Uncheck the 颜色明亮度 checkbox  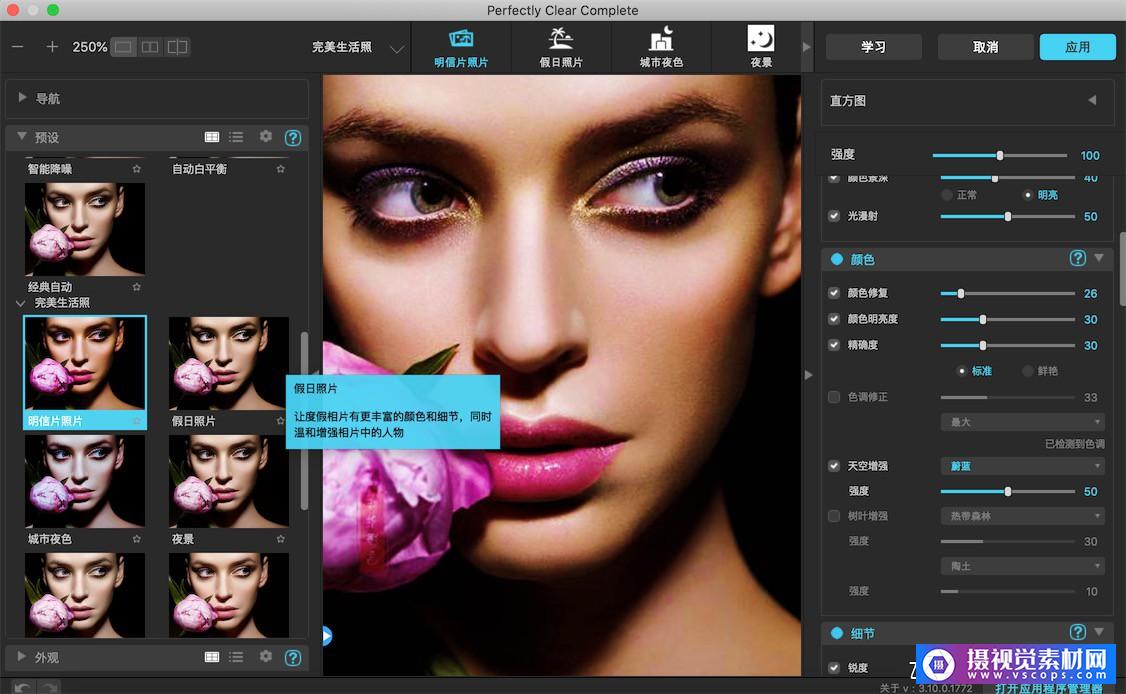[x=834, y=319]
